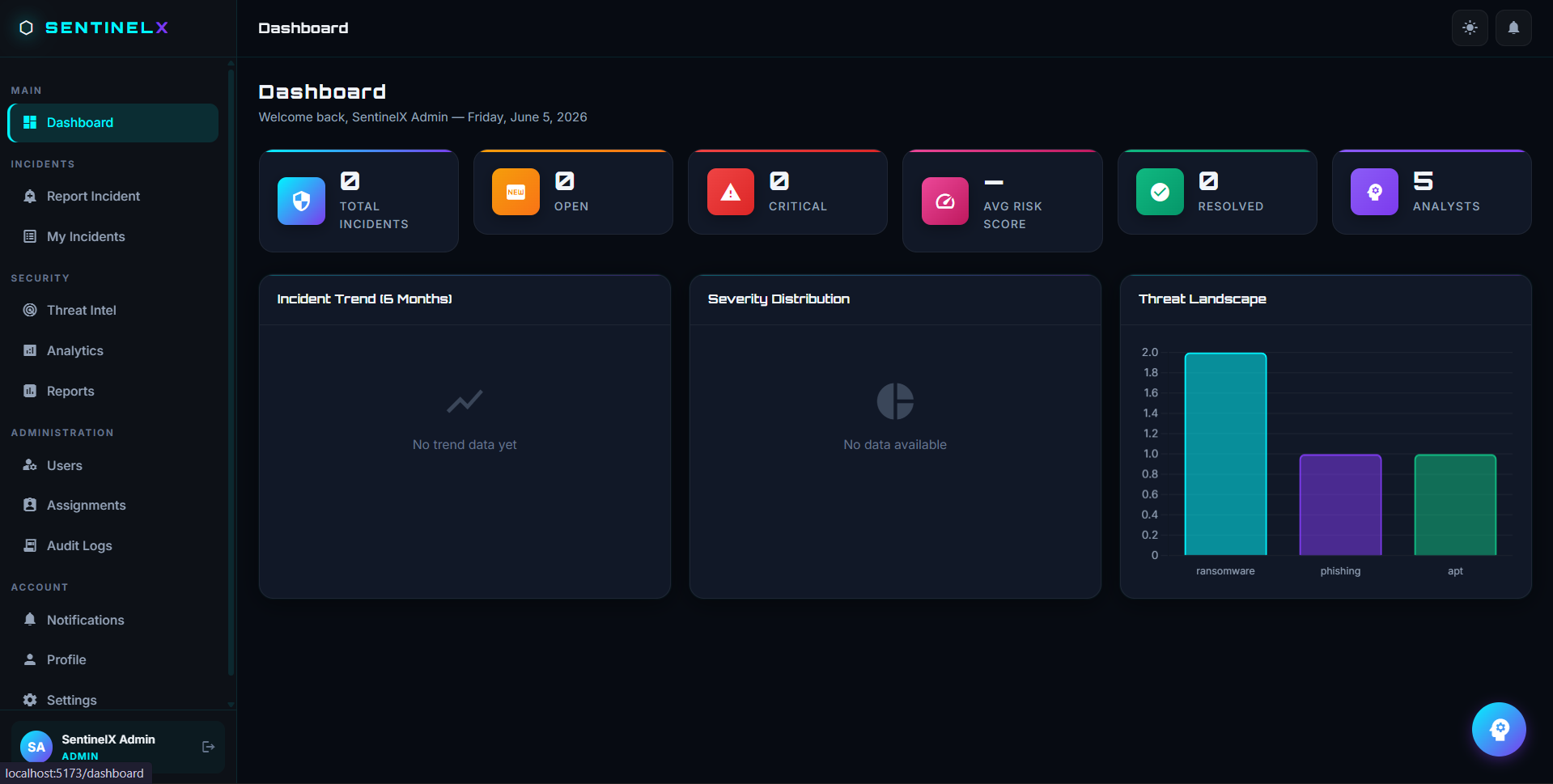Viewport: 1553px width, 784px height.
Task: Click the ADMIN role label
Action: point(80,756)
